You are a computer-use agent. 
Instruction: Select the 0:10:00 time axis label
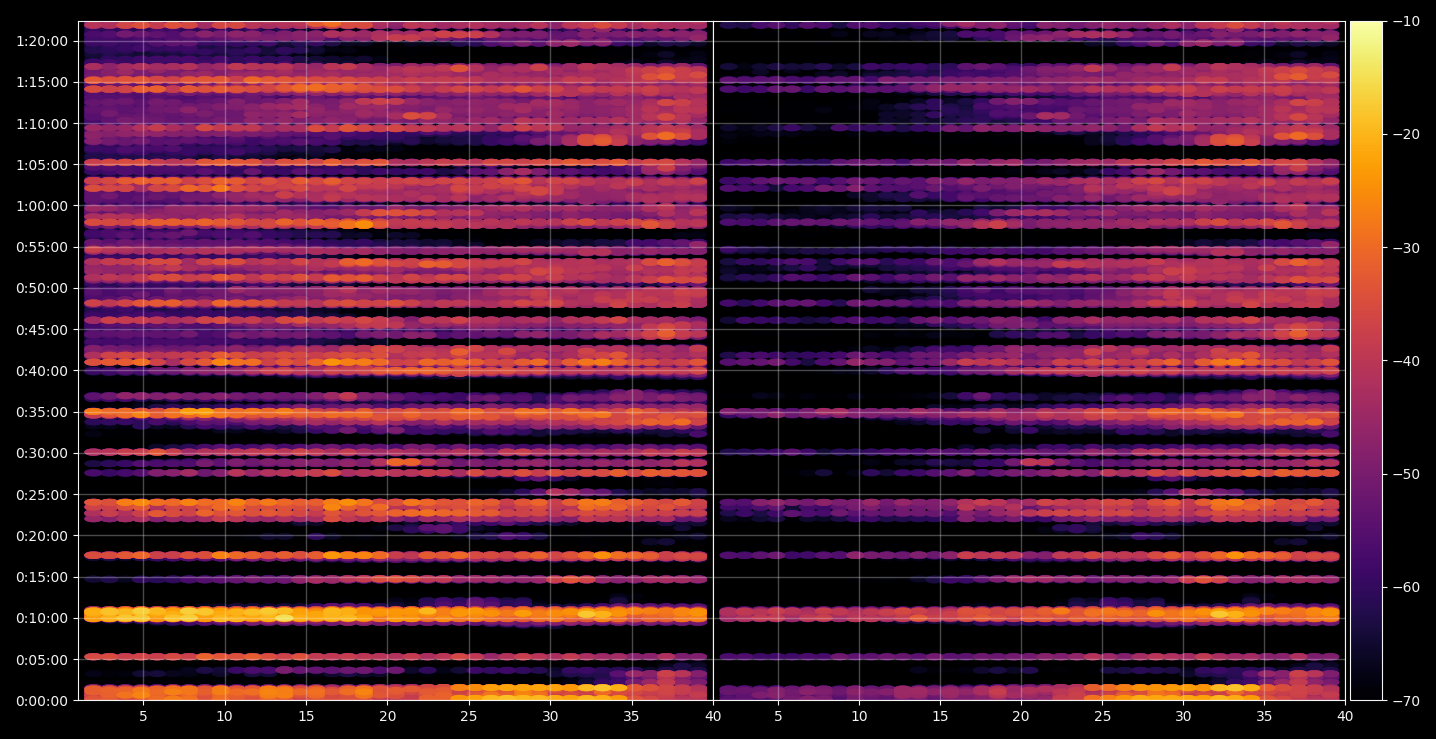pos(42,618)
